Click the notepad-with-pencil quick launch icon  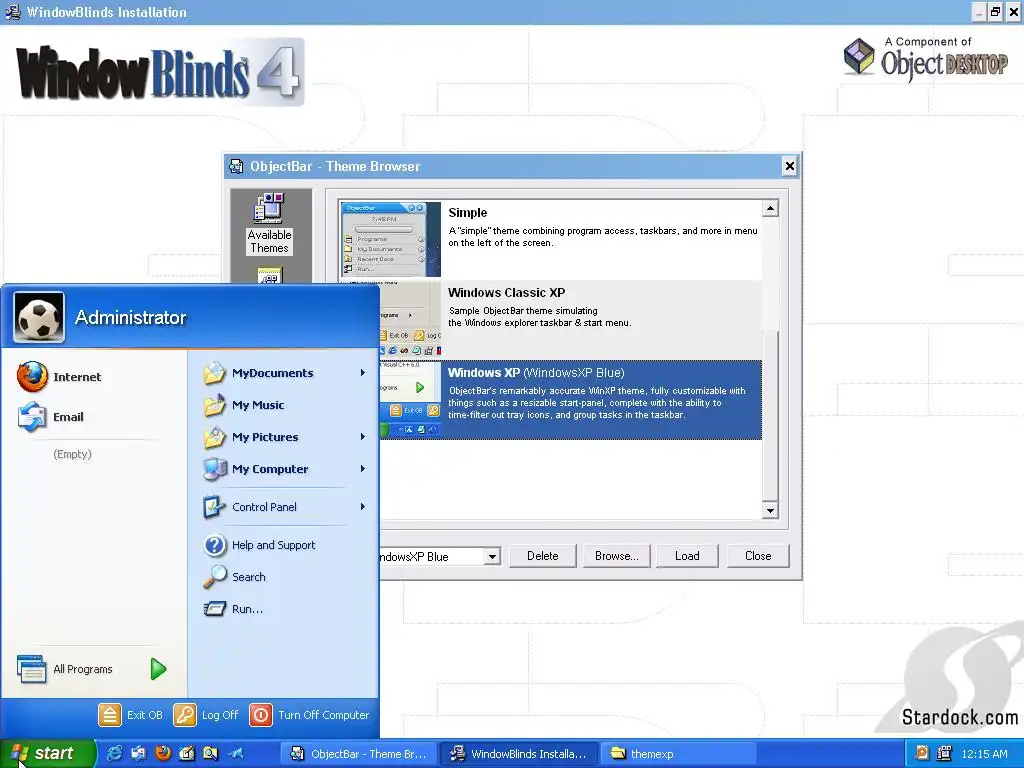click(187, 754)
